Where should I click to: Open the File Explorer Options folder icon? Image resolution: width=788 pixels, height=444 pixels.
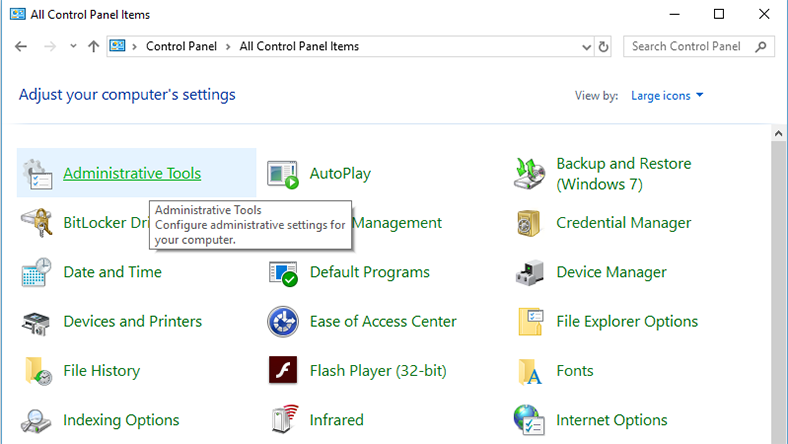(x=531, y=321)
